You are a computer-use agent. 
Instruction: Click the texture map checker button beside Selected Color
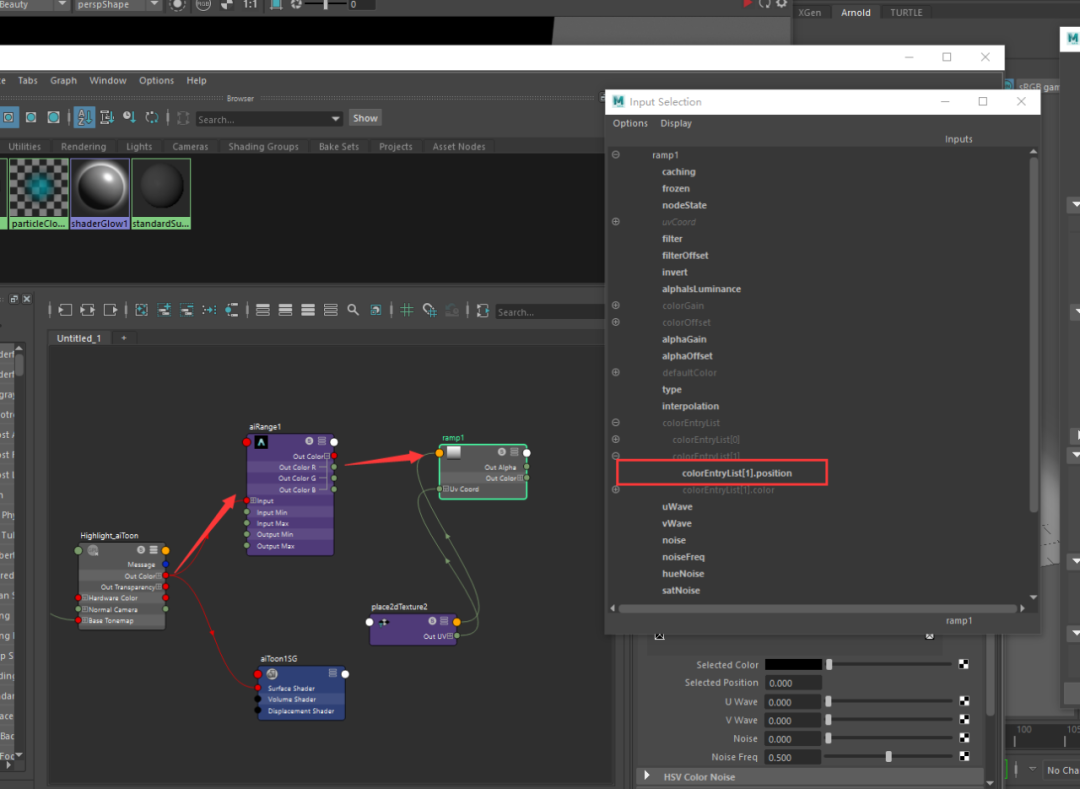[964, 664]
